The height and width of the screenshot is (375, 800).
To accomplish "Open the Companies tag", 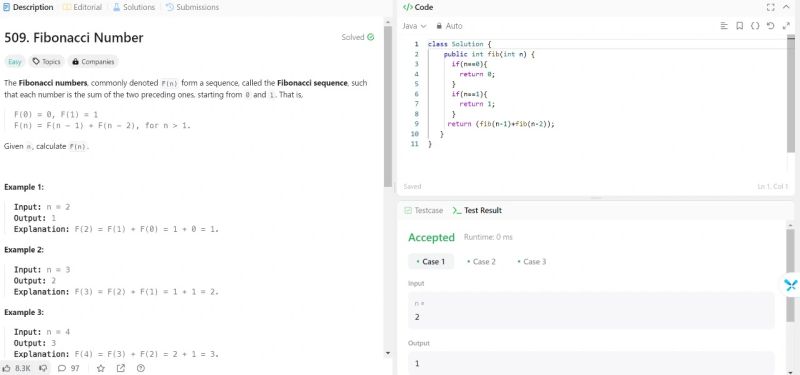I will point(93,62).
